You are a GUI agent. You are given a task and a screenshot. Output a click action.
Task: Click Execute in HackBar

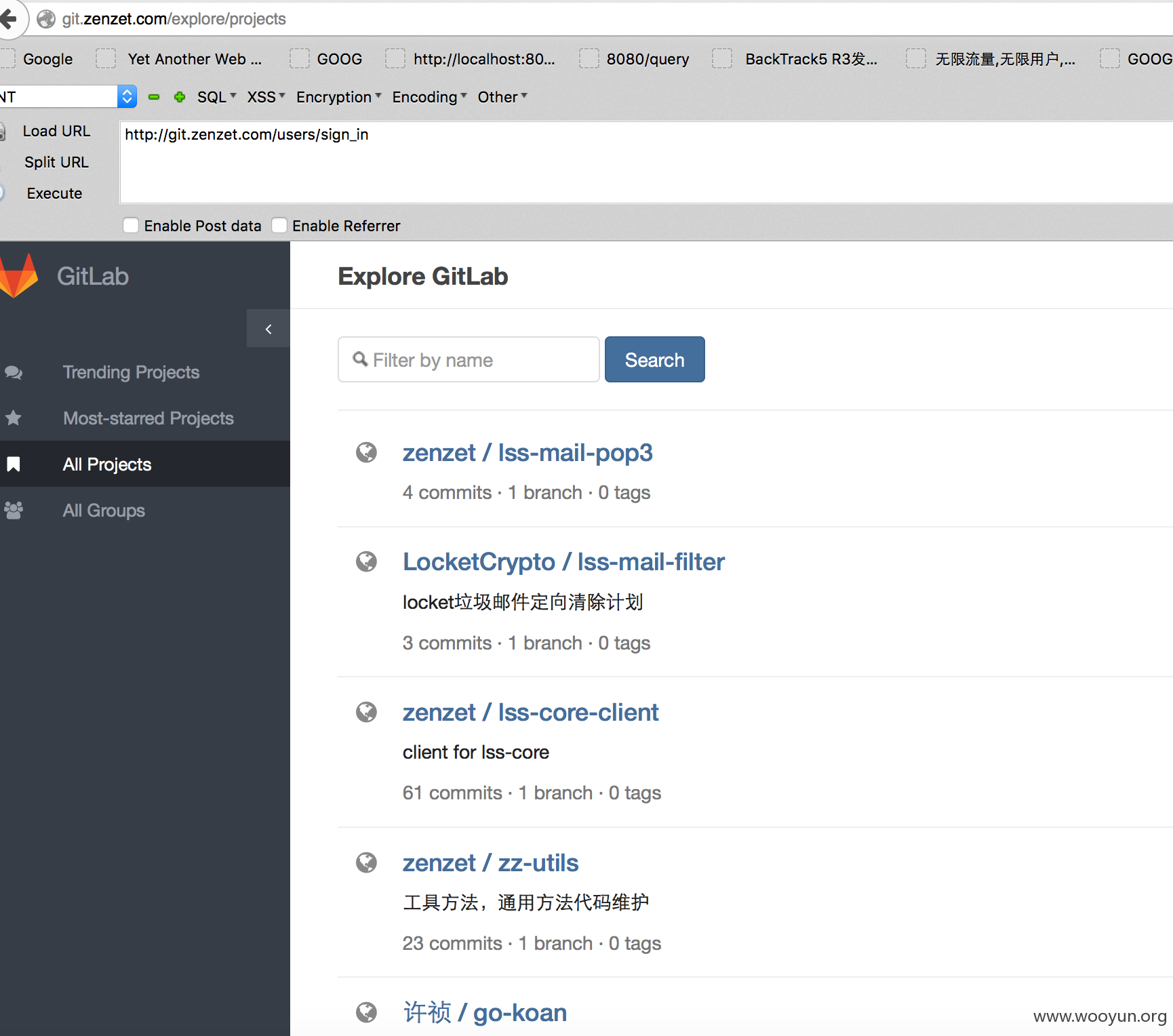pyautogui.click(x=54, y=193)
